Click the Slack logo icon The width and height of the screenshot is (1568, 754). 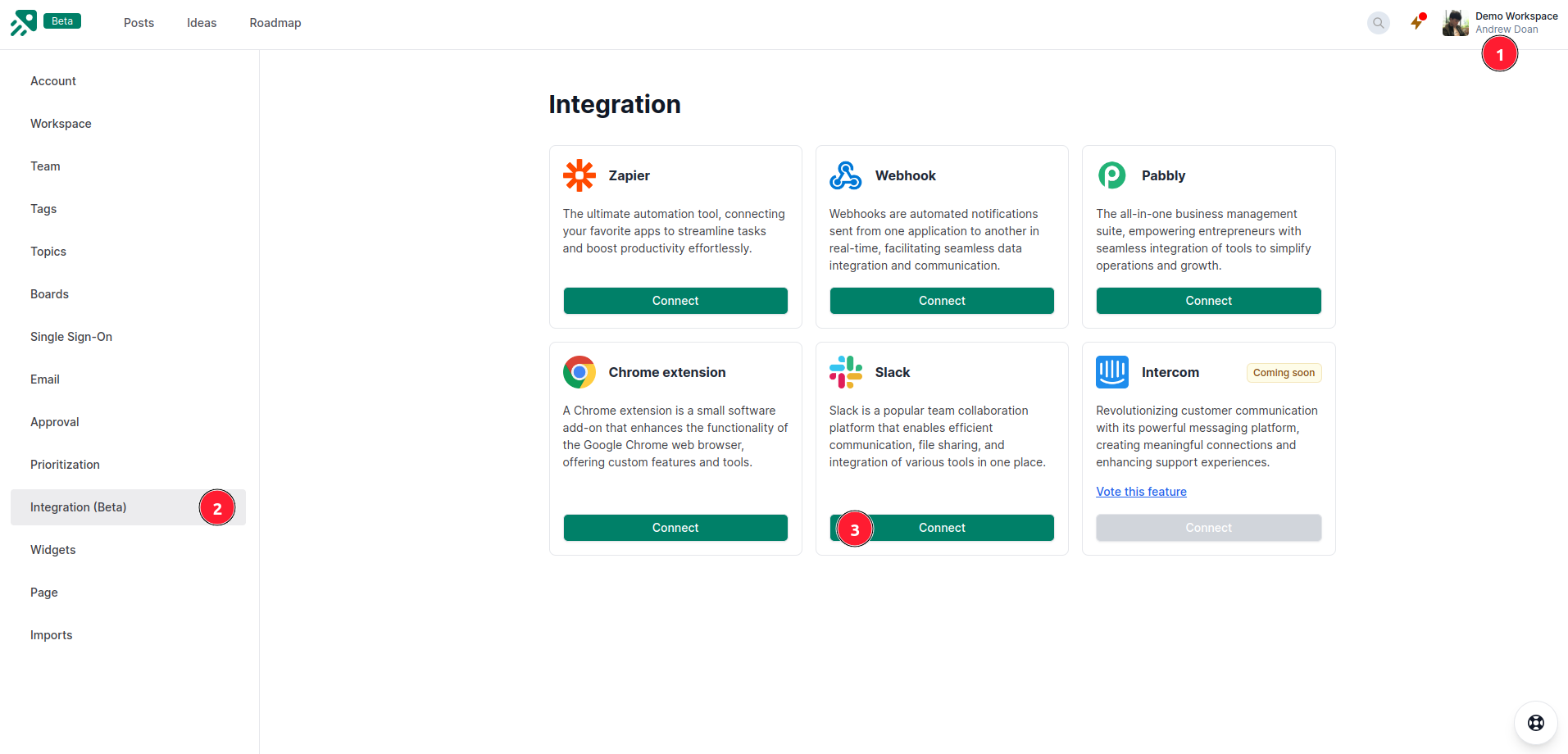846,372
